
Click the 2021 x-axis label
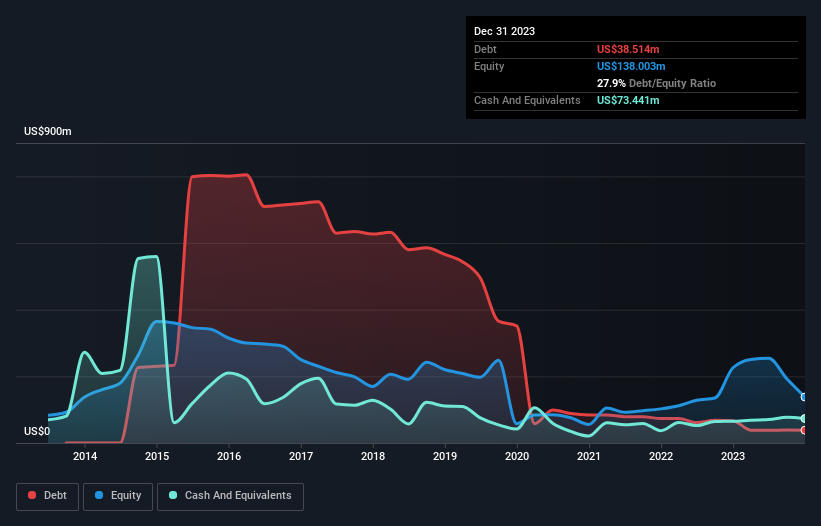589,456
